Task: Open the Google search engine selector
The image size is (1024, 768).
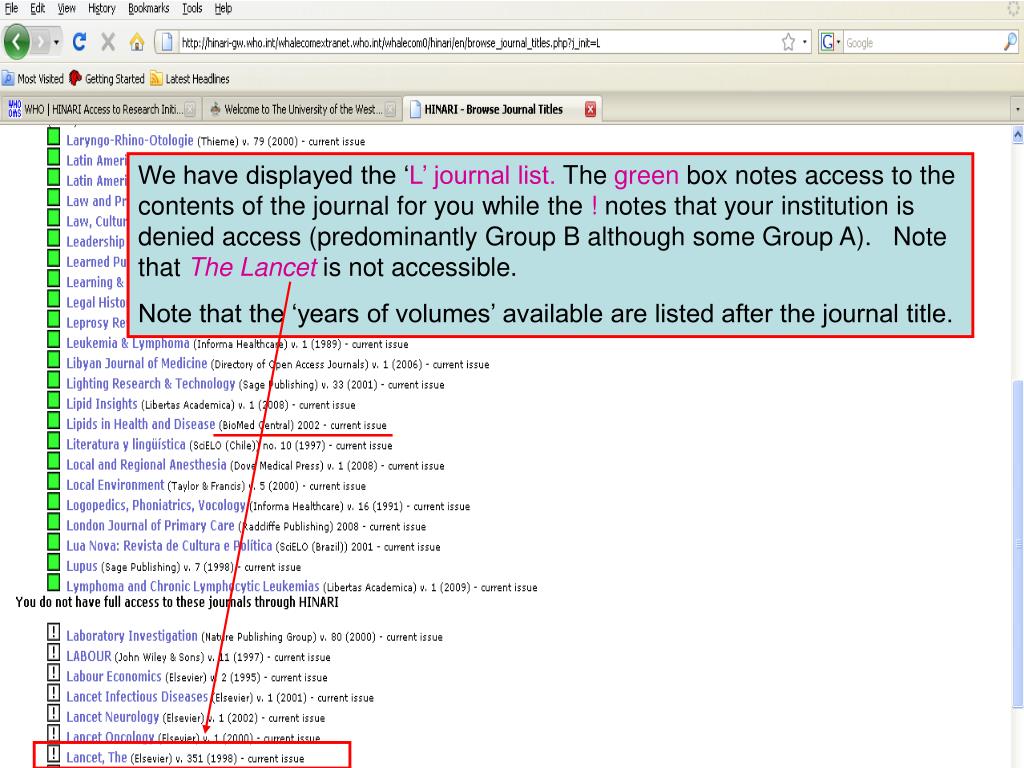Action: (830, 42)
